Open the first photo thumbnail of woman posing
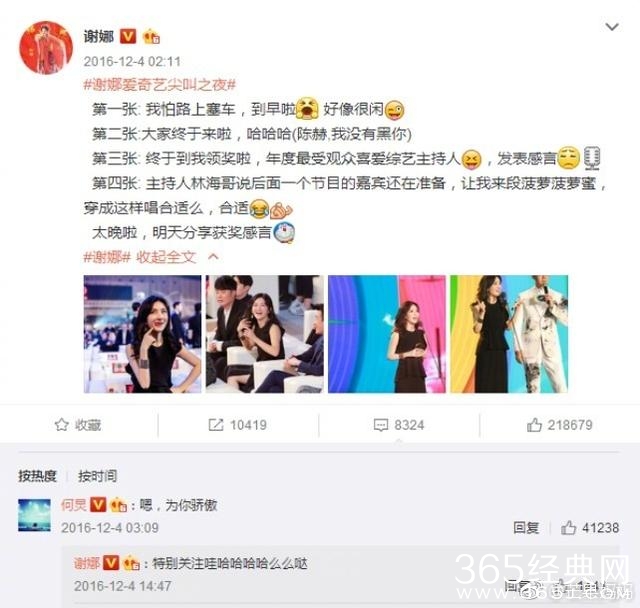 point(142,334)
